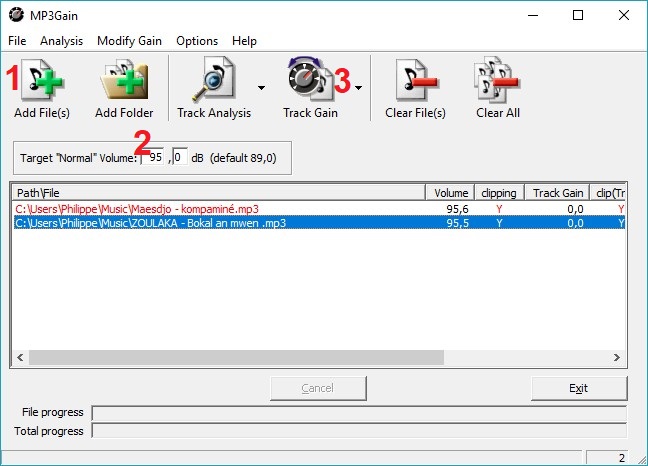648x466 pixels.
Task: Click the target volume decimal field showing 0
Action: point(180,157)
